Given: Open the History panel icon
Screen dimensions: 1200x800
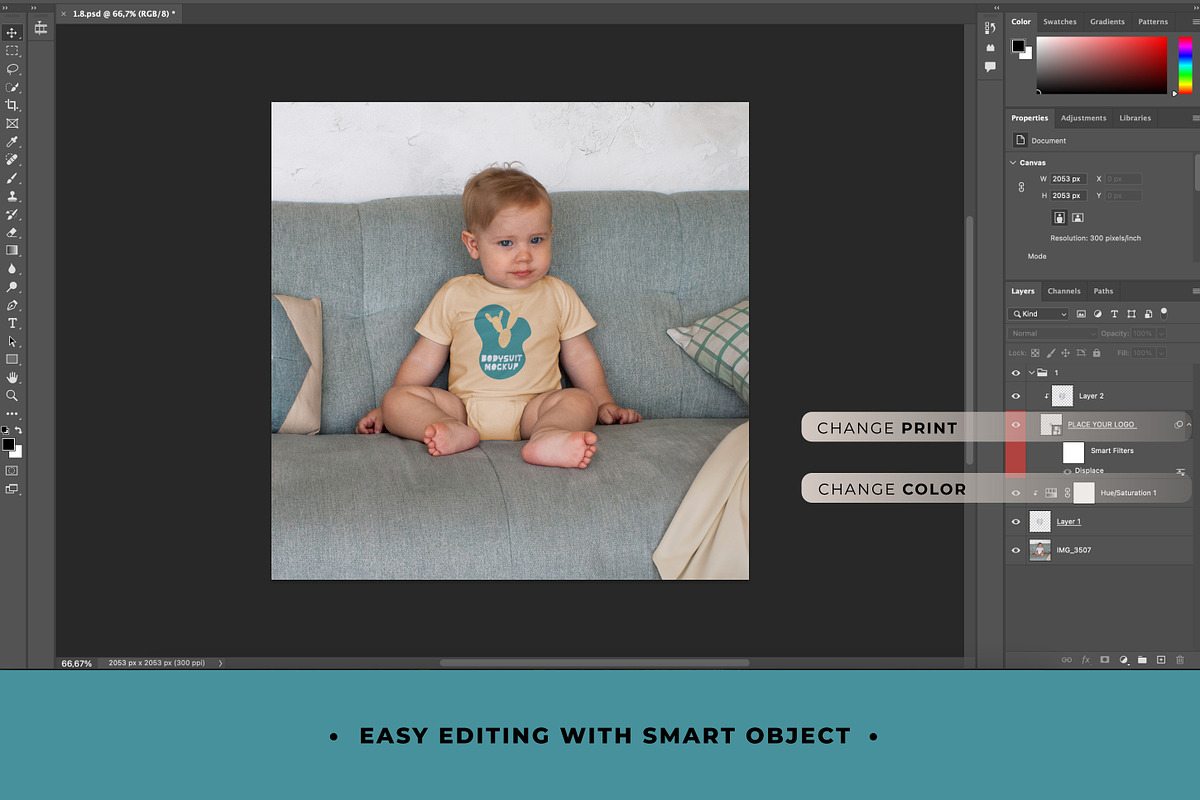Looking at the screenshot, I should [990, 28].
